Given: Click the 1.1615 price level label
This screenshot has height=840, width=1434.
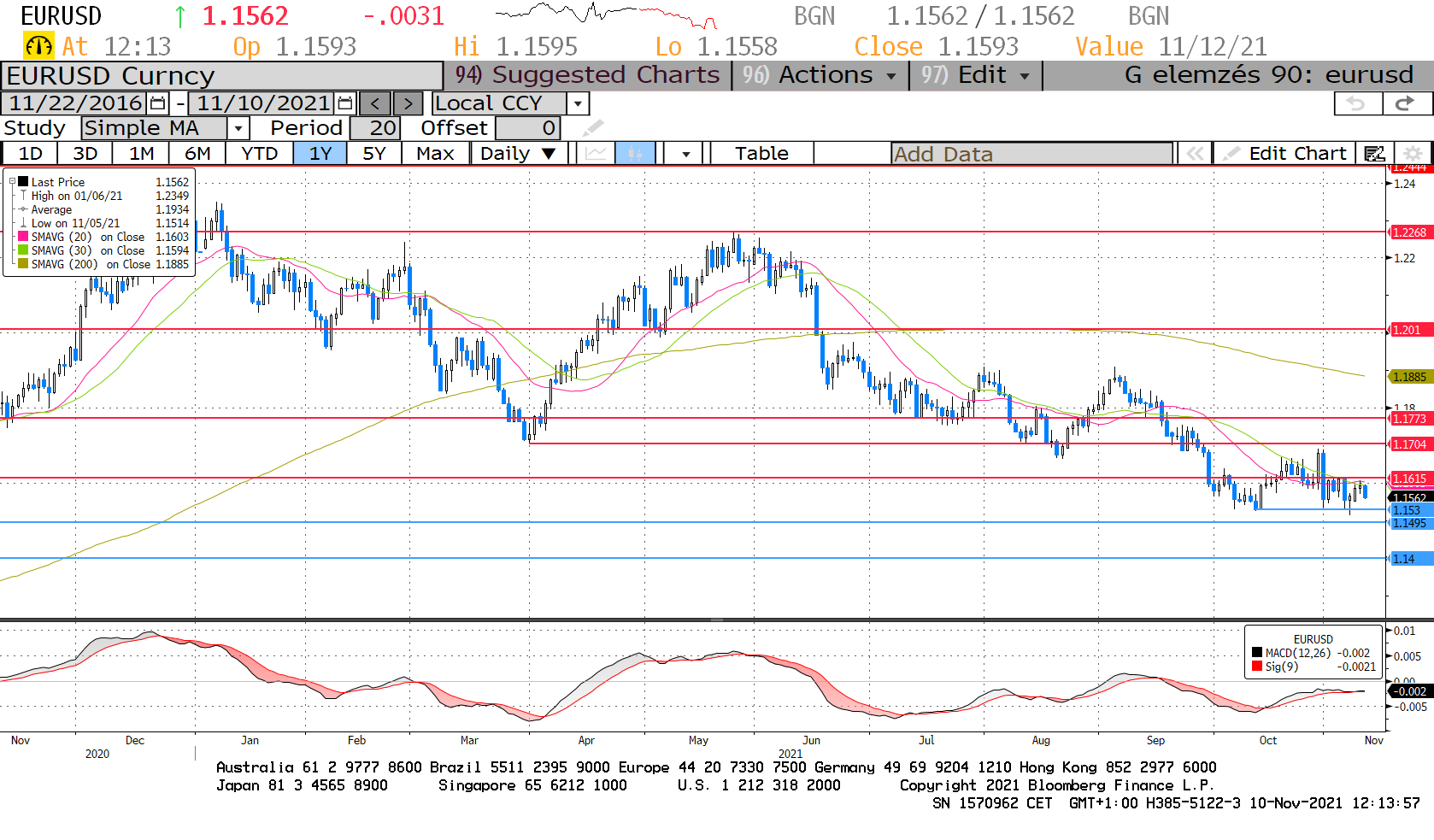Looking at the screenshot, I should point(1409,479).
